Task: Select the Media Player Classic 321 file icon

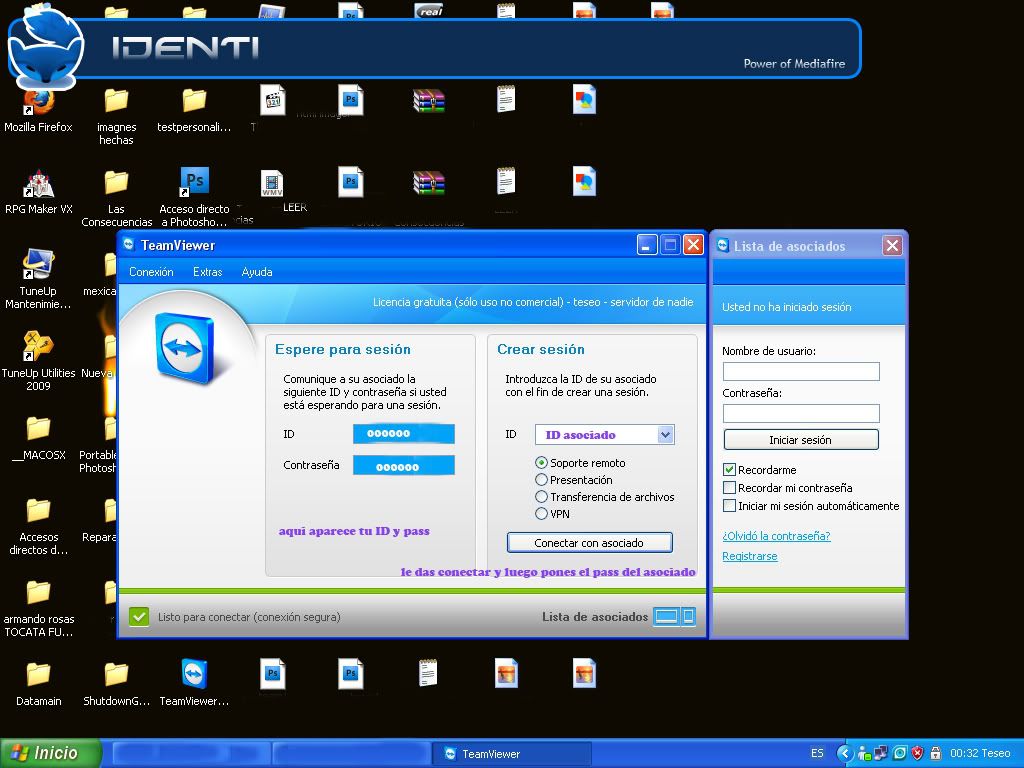Action: click(x=272, y=100)
